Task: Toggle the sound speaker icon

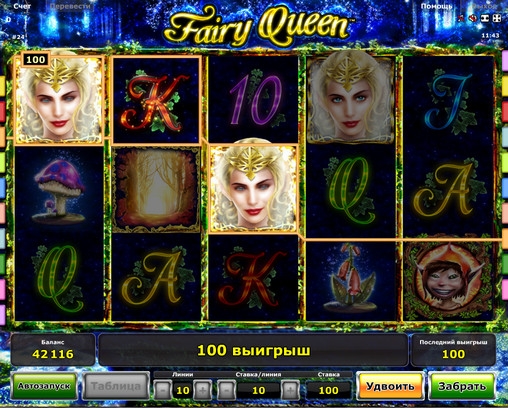Action: [473, 18]
